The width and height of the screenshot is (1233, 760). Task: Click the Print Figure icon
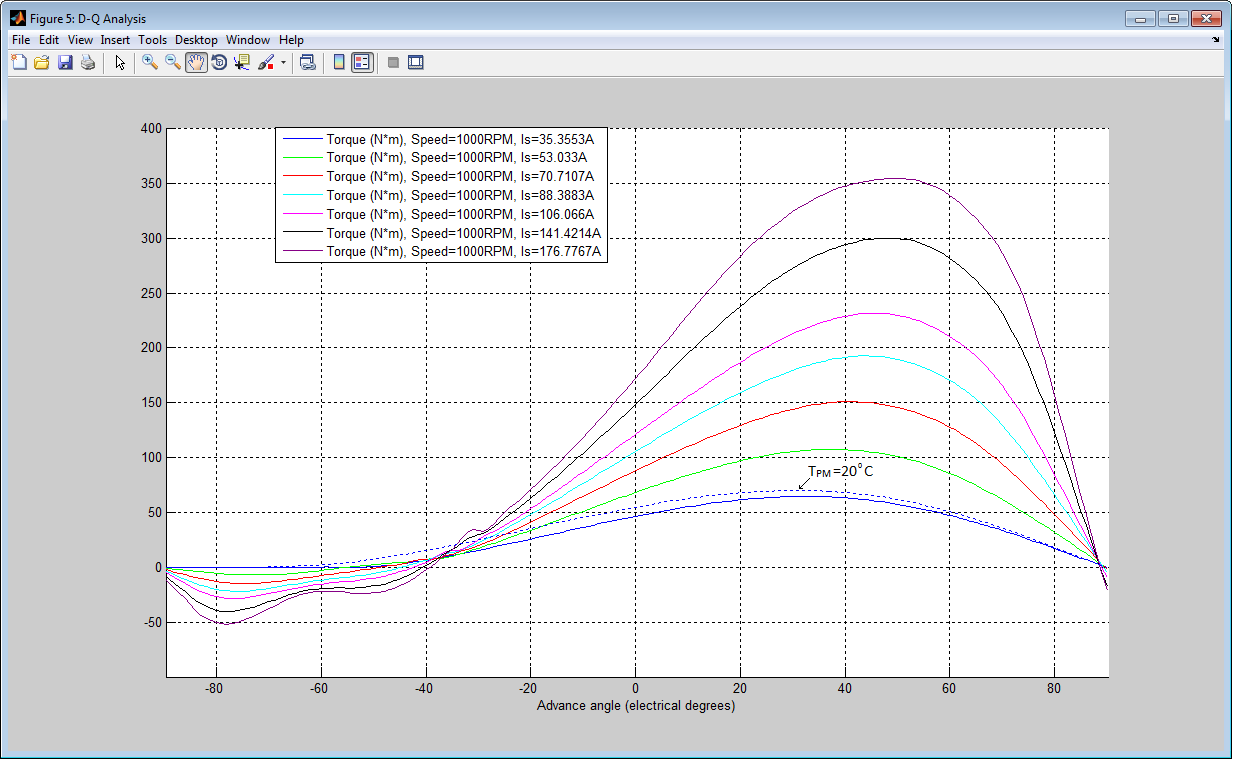88,62
